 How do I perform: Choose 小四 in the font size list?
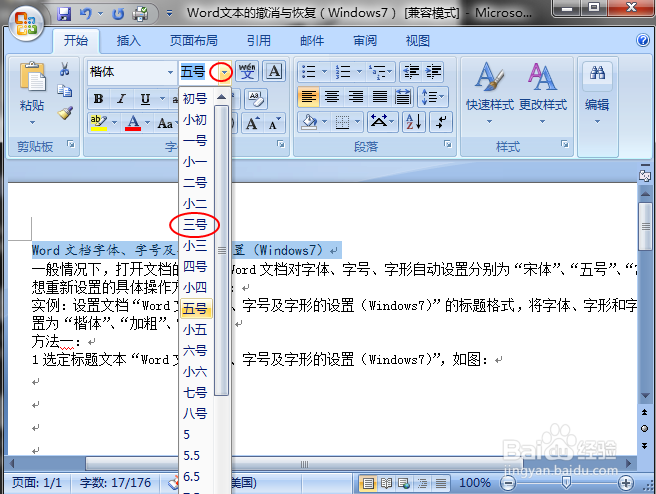point(195,288)
